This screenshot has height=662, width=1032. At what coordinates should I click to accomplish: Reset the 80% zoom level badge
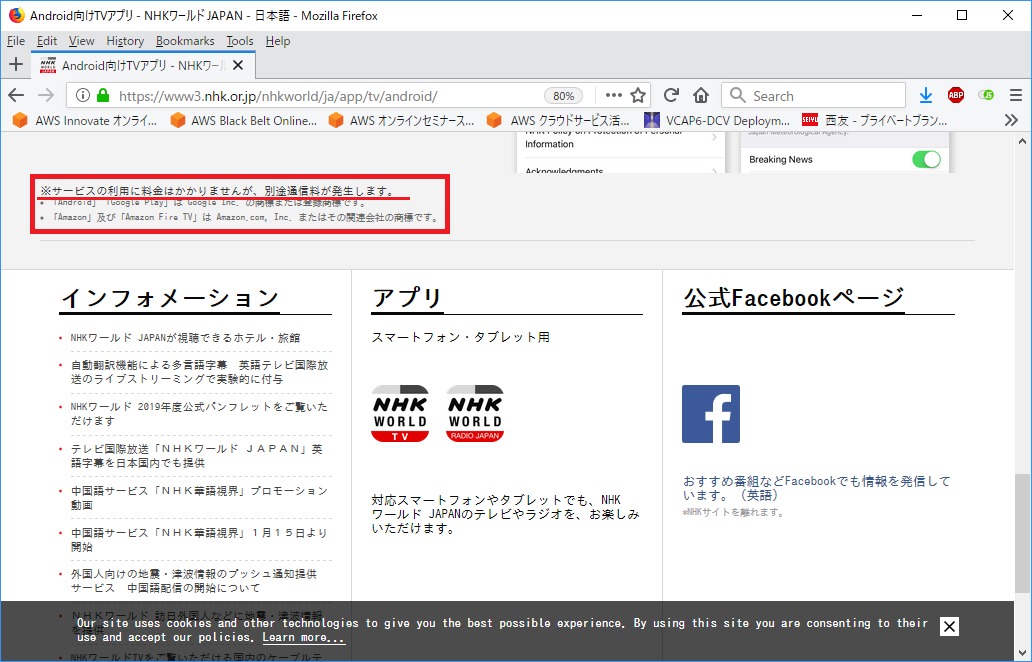564,96
